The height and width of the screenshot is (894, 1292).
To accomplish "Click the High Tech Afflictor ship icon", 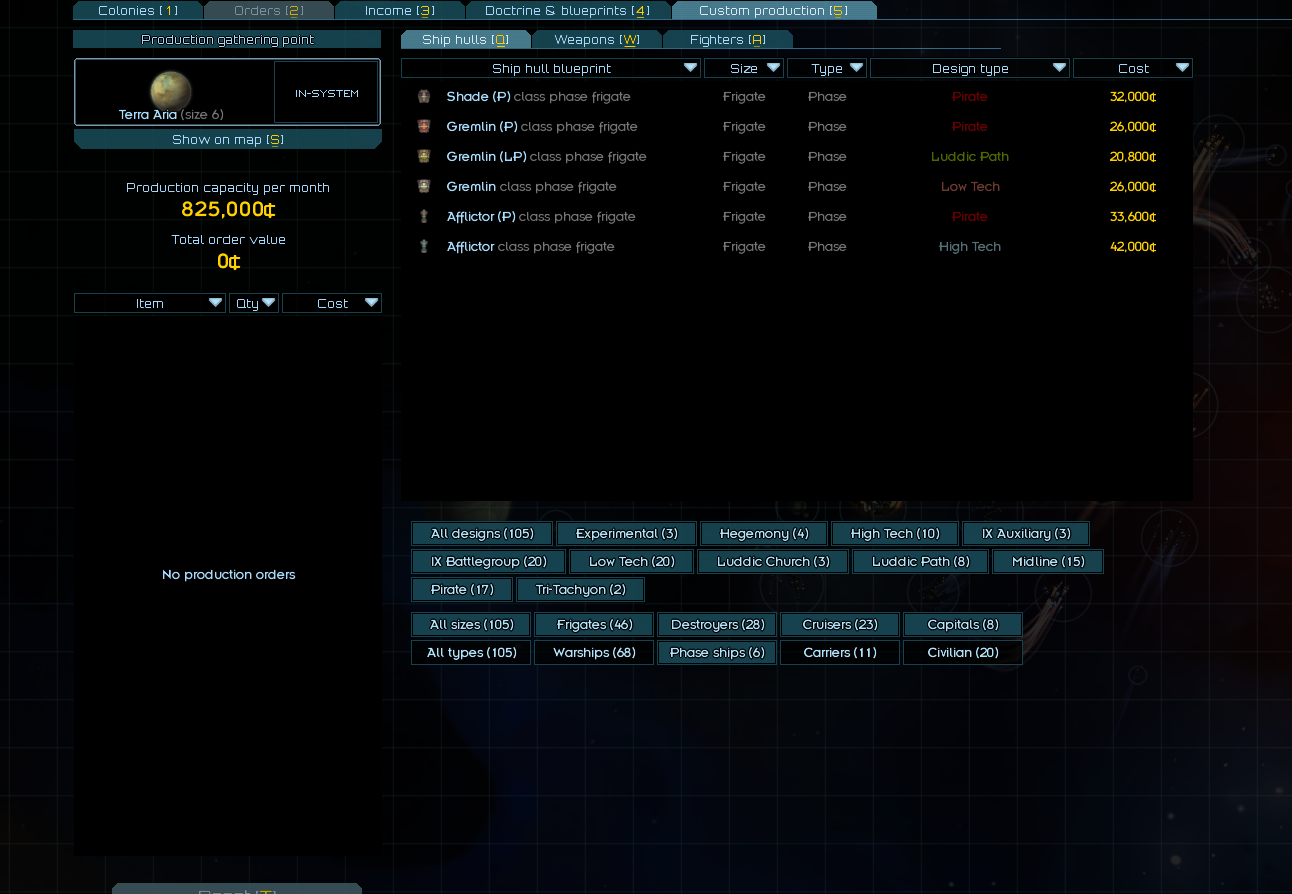I will click(x=424, y=247).
